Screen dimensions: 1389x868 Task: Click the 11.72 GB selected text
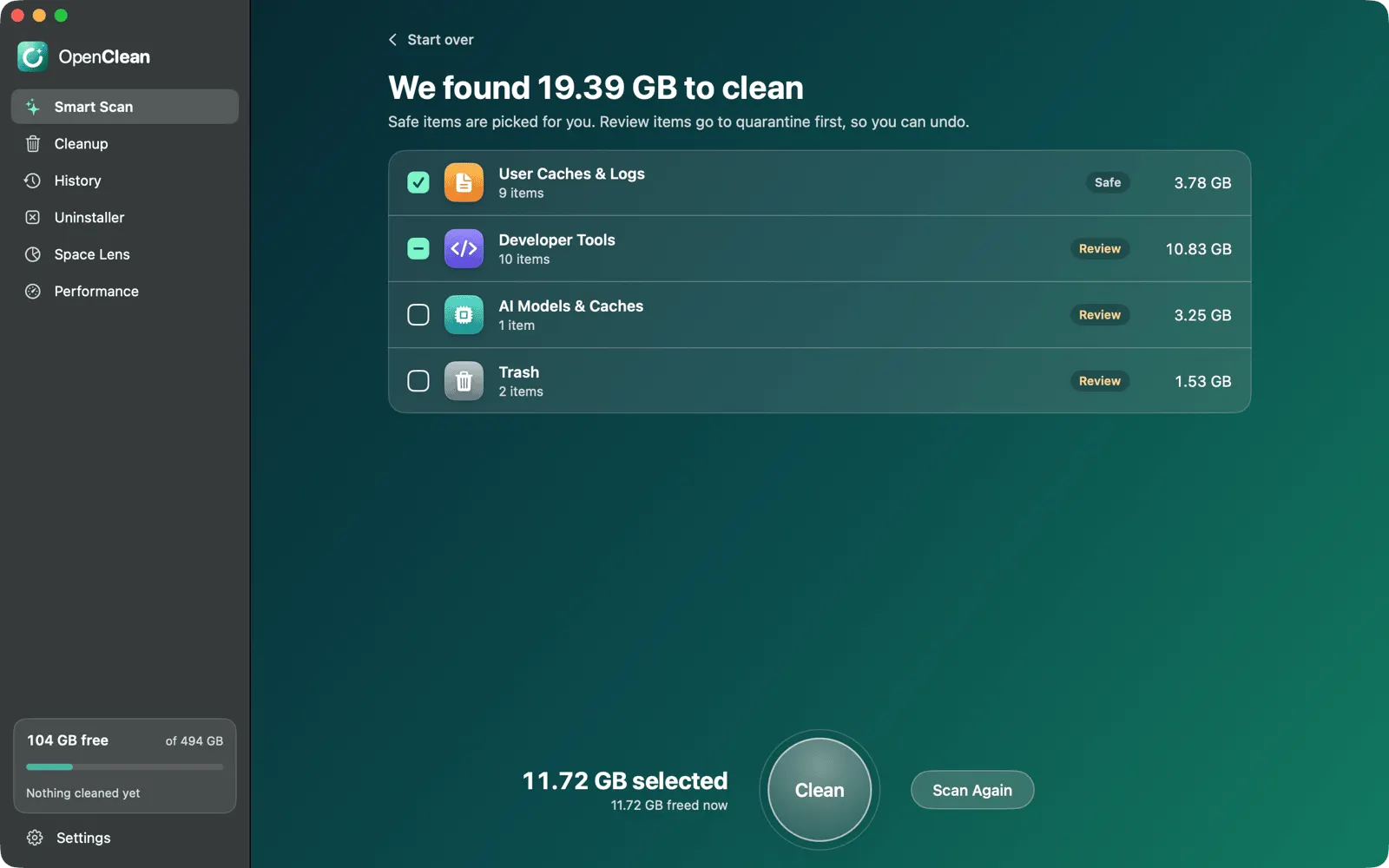625,781
